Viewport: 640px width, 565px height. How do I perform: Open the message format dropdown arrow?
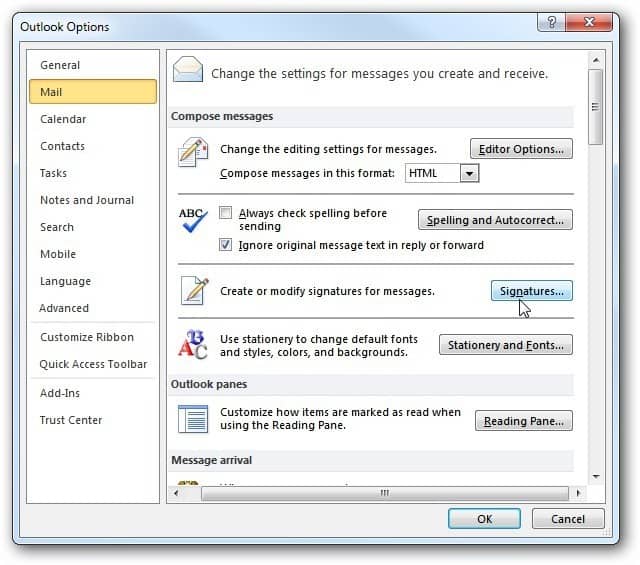click(469, 174)
